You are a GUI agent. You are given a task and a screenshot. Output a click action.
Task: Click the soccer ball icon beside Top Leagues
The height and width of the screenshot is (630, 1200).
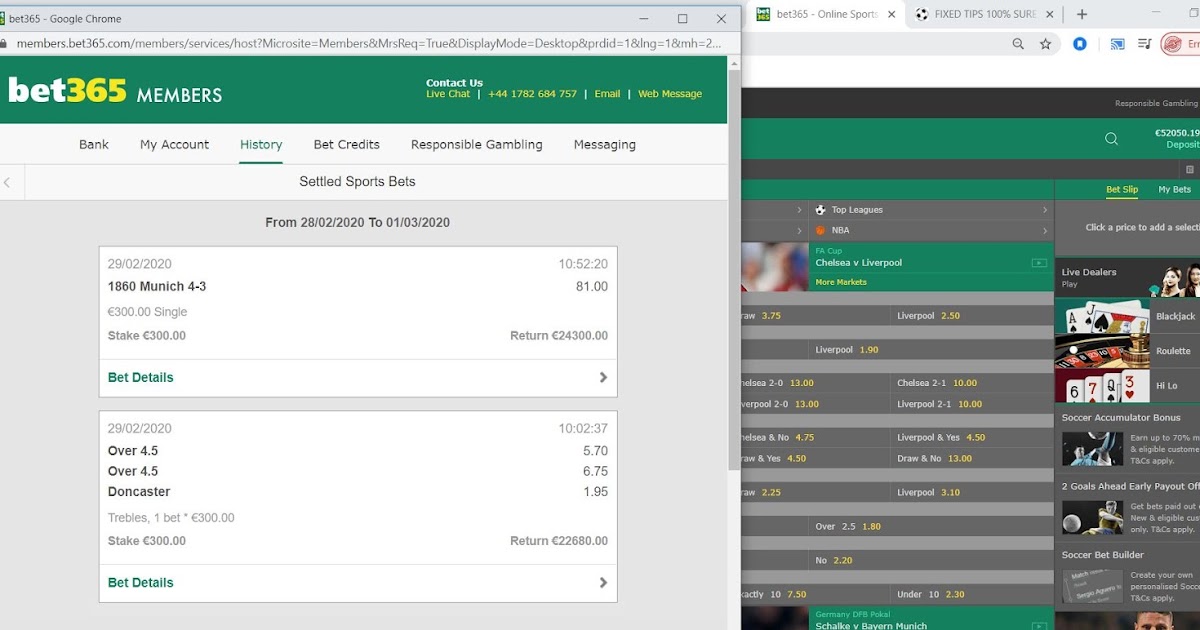coord(821,210)
